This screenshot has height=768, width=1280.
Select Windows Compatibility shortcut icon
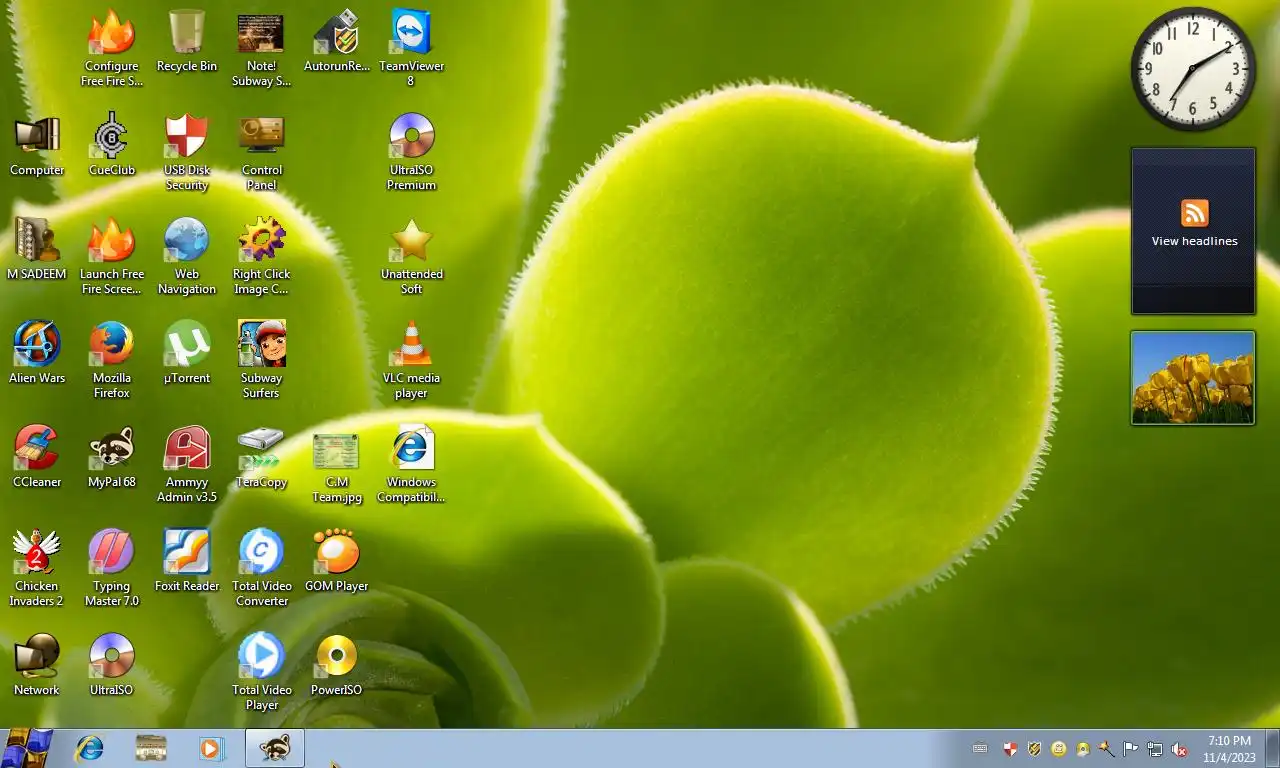[411, 465]
